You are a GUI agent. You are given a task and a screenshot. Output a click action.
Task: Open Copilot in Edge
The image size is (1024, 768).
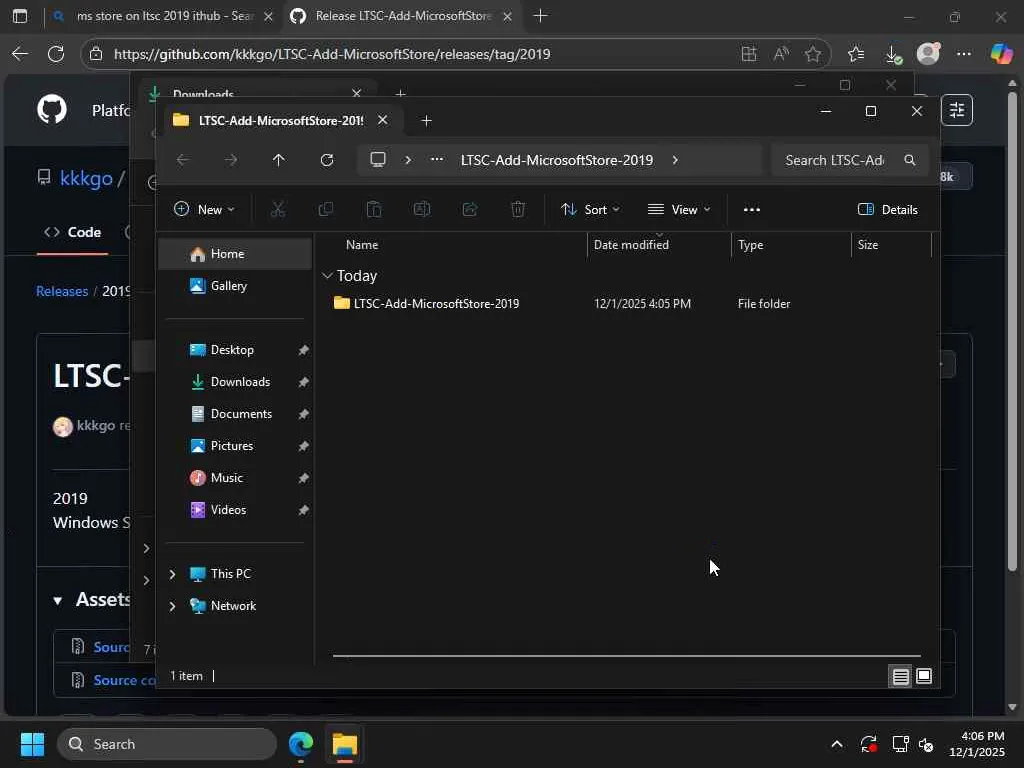pyautogui.click(x=1001, y=54)
